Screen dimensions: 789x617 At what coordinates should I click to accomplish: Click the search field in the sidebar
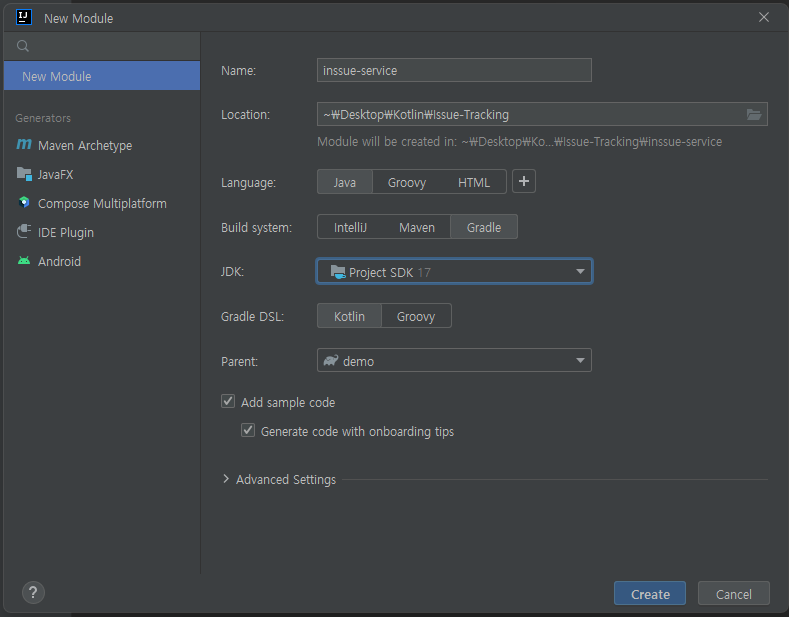[x=102, y=46]
